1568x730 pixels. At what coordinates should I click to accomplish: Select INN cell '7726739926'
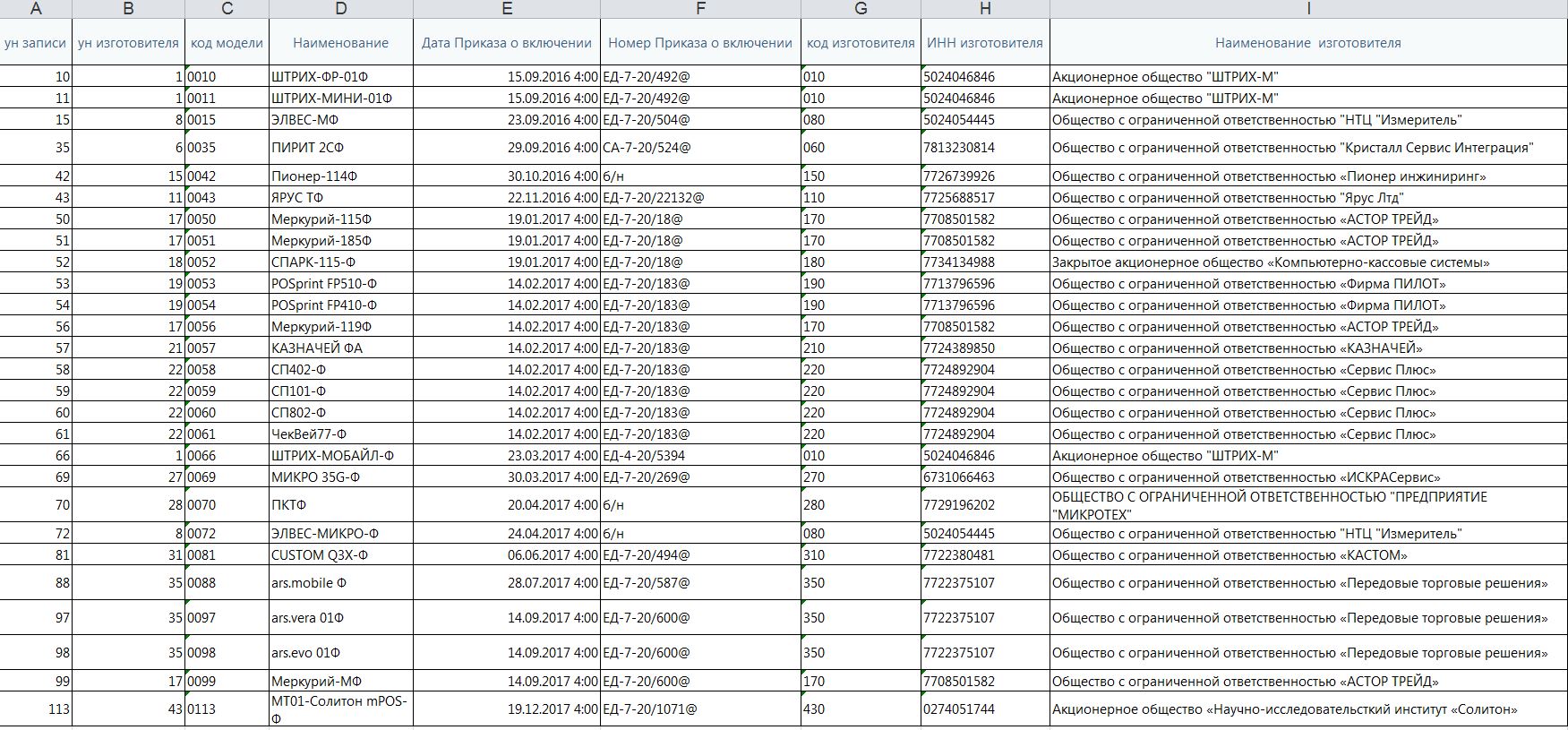pyautogui.click(x=985, y=176)
